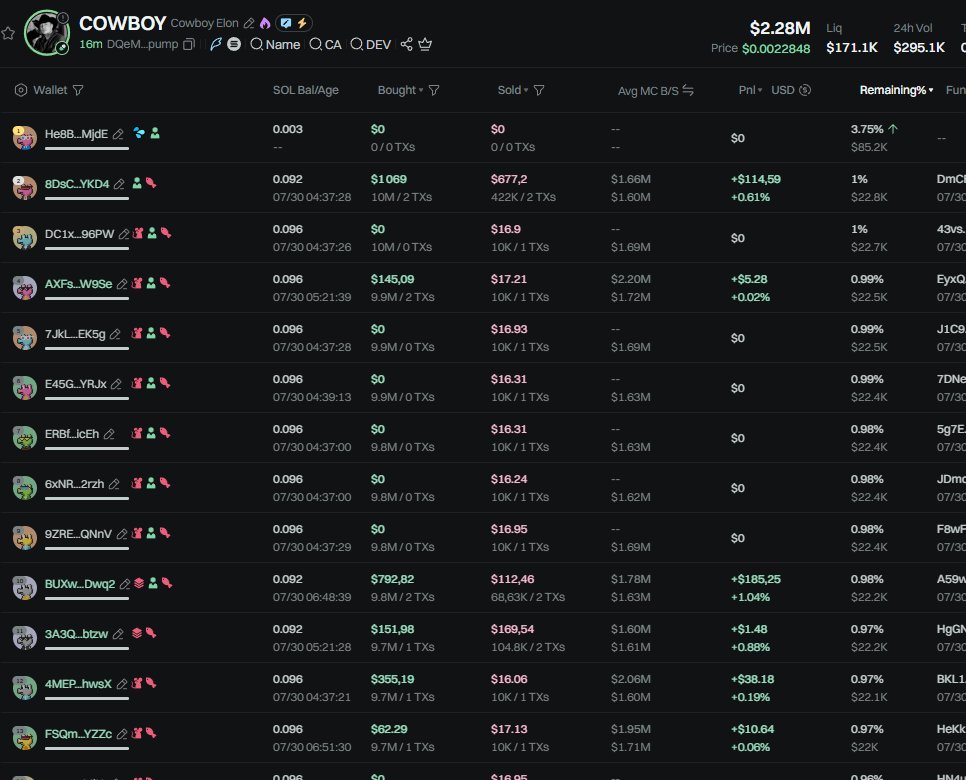Swap the Avg MC B/S display order
The image size is (966, 780).
pyautogui.click(x=688, y=91)
